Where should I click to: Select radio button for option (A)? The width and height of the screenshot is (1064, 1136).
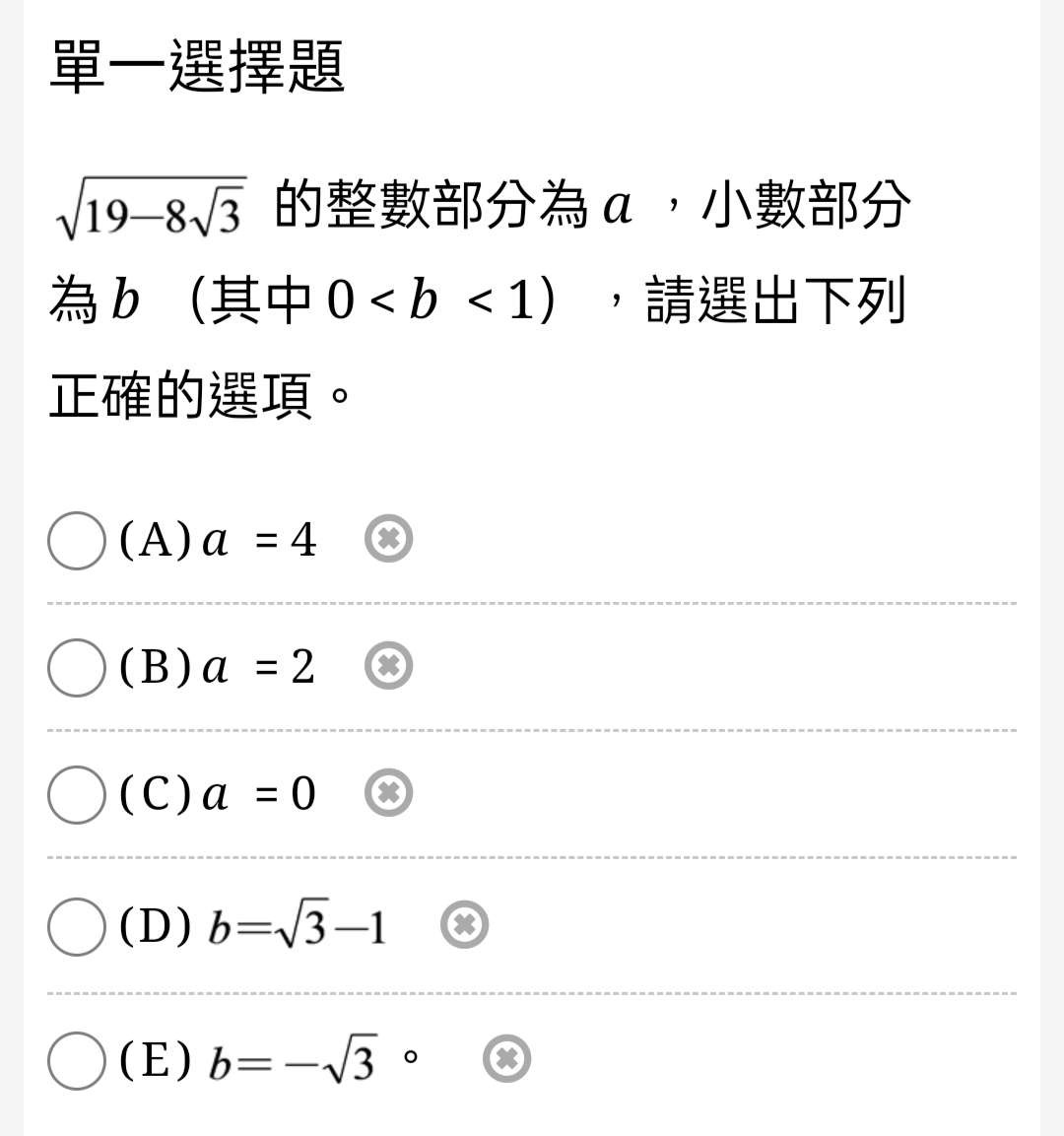(77, 541)
